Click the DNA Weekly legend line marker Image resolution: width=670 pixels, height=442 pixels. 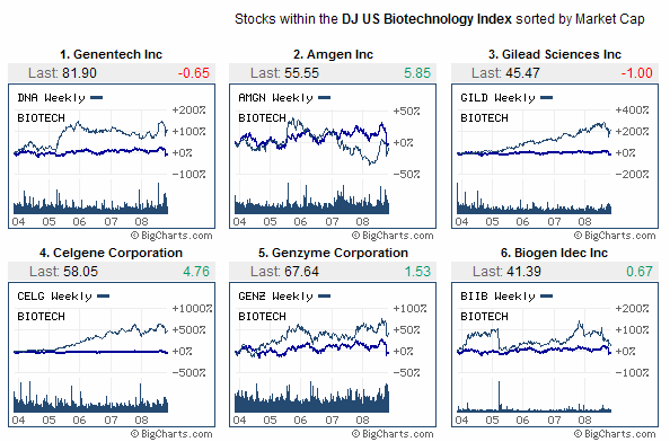point(96,98)
